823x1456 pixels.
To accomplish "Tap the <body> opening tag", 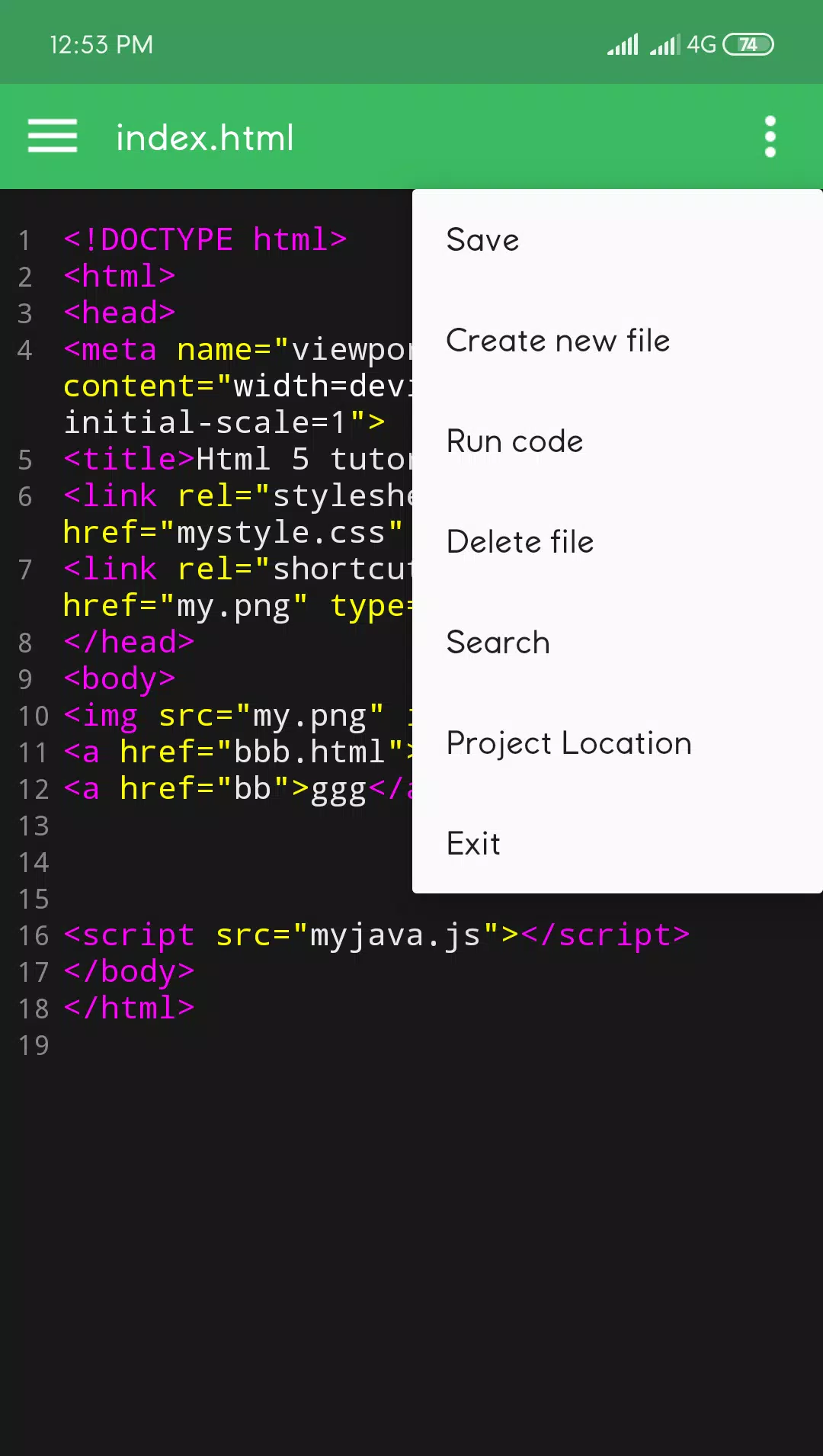I will tap(120, 679).
